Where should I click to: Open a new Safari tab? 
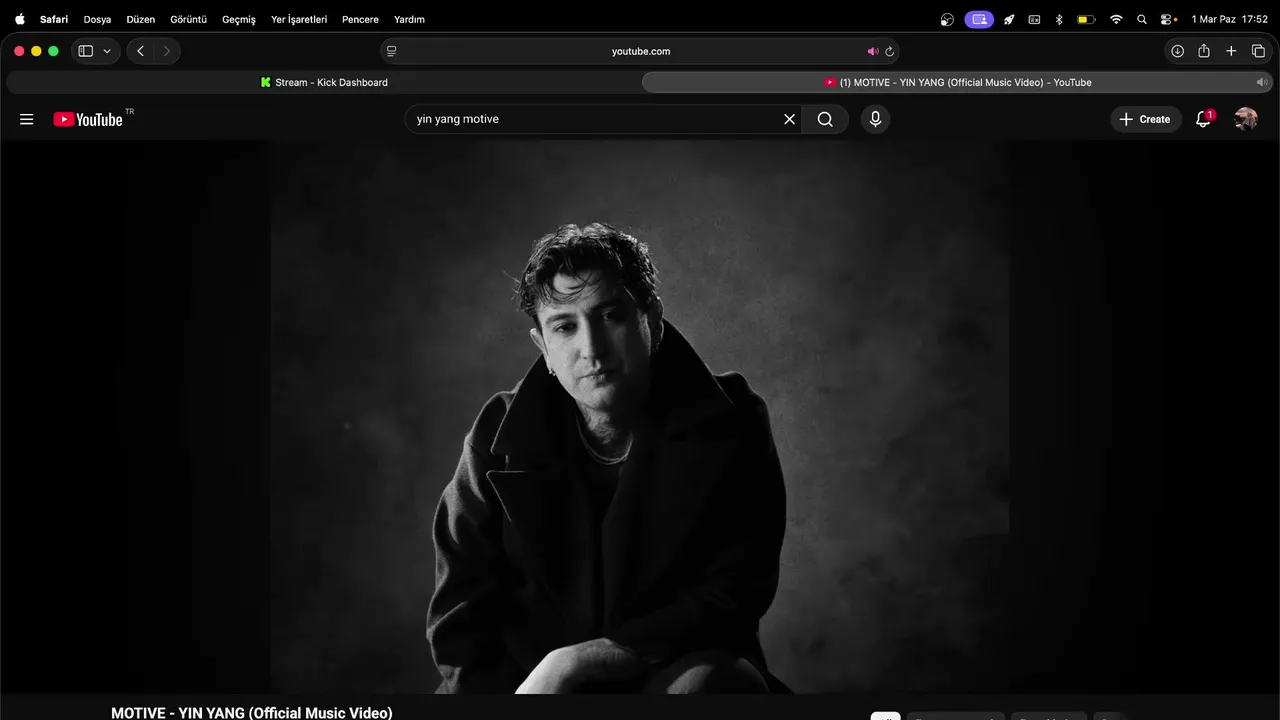point(1231,51)
